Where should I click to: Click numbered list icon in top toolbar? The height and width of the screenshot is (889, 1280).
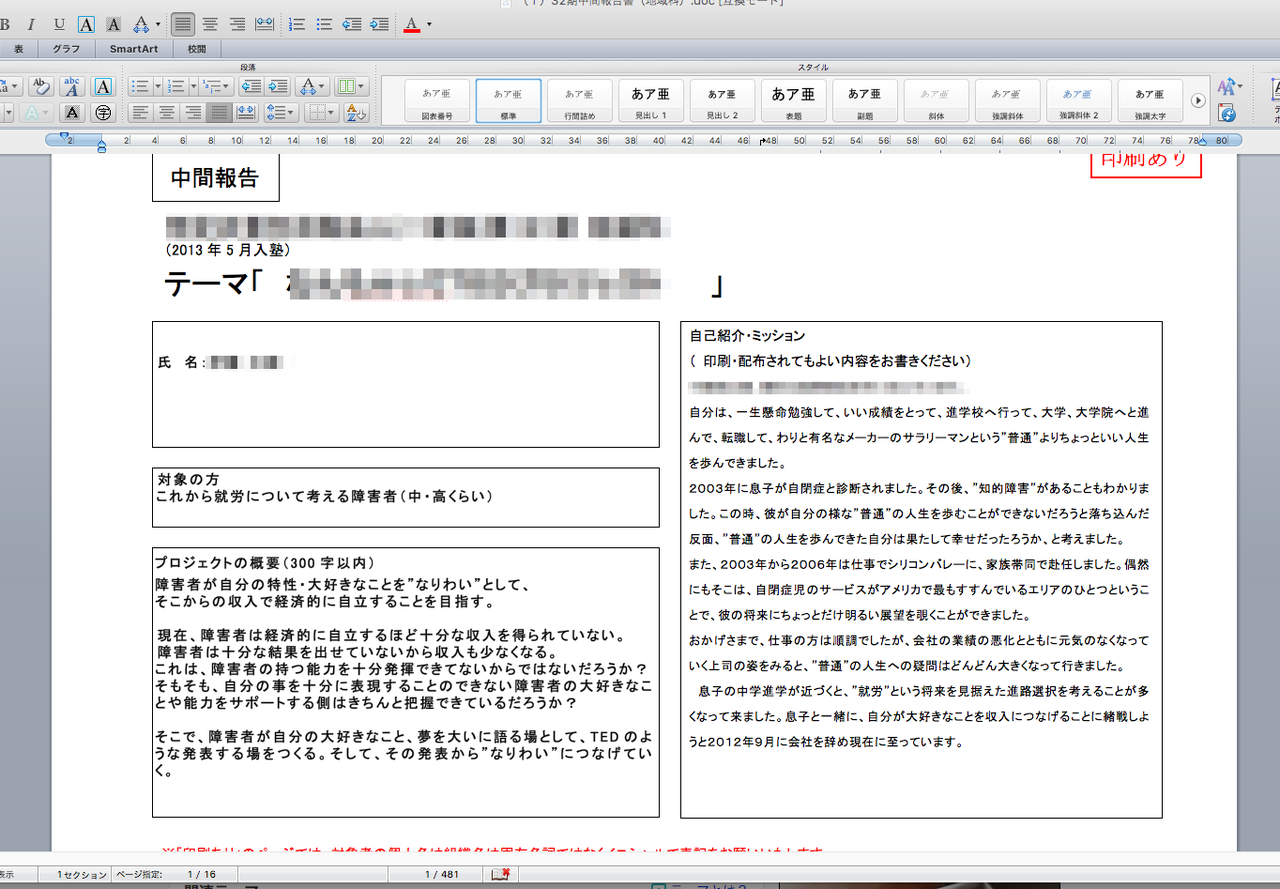(297, 24)
